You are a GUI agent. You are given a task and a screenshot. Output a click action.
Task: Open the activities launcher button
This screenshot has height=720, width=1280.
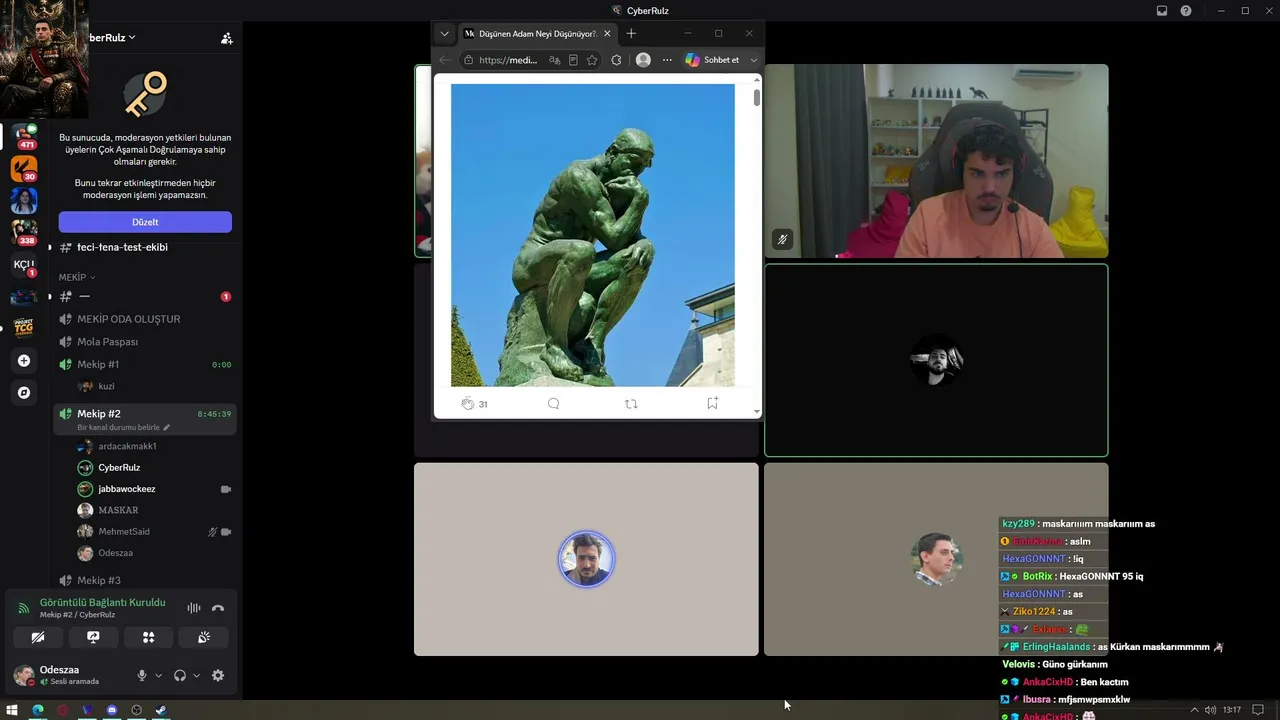148,637
